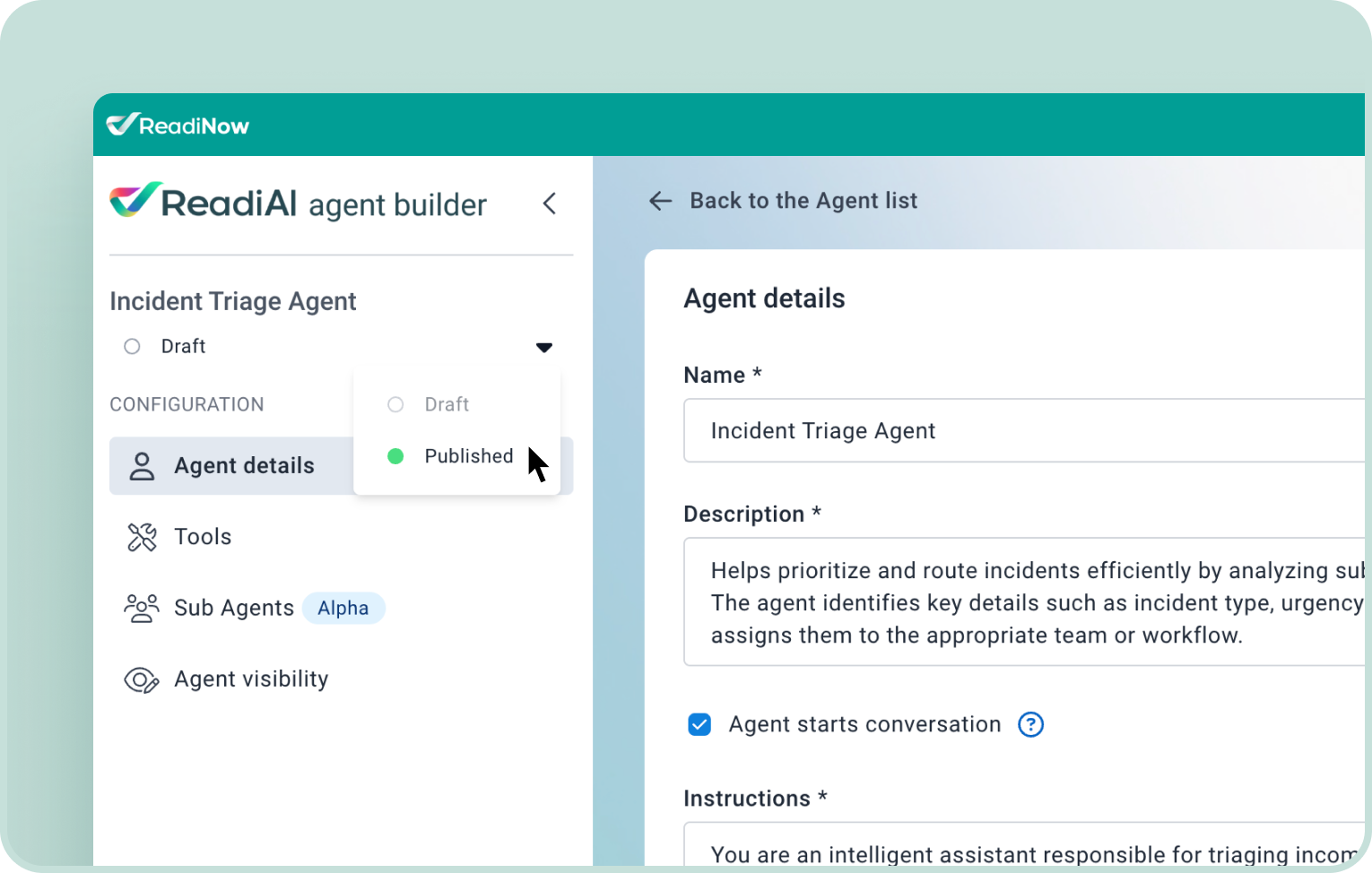
Task: Click the Agent details person icon
Action: [142, 466]
